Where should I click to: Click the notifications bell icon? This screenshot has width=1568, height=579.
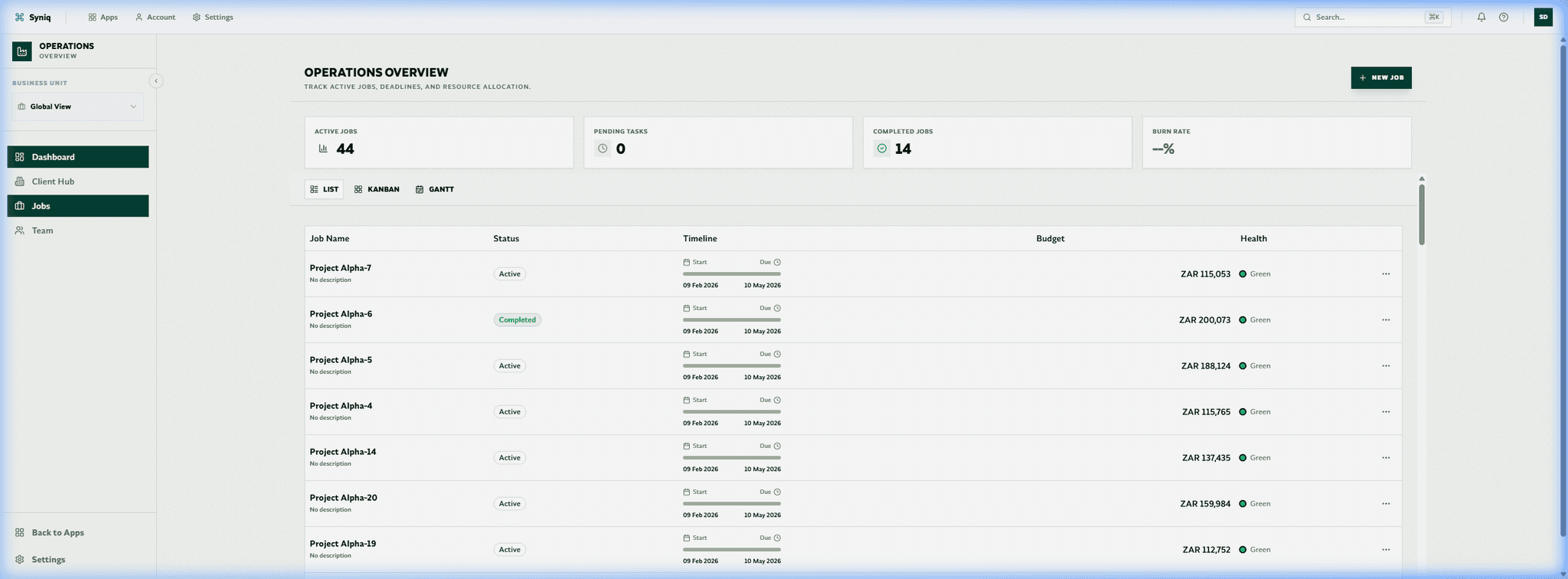click(x=1481, y=17)
